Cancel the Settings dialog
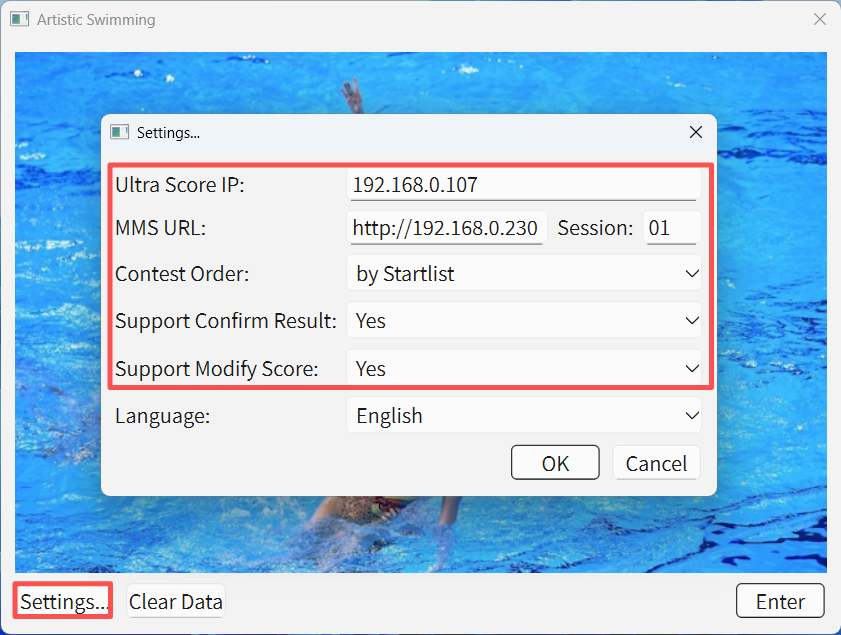The width and height of the screenshot is (841, 635). pyautogui.click(x=656, y=463)
